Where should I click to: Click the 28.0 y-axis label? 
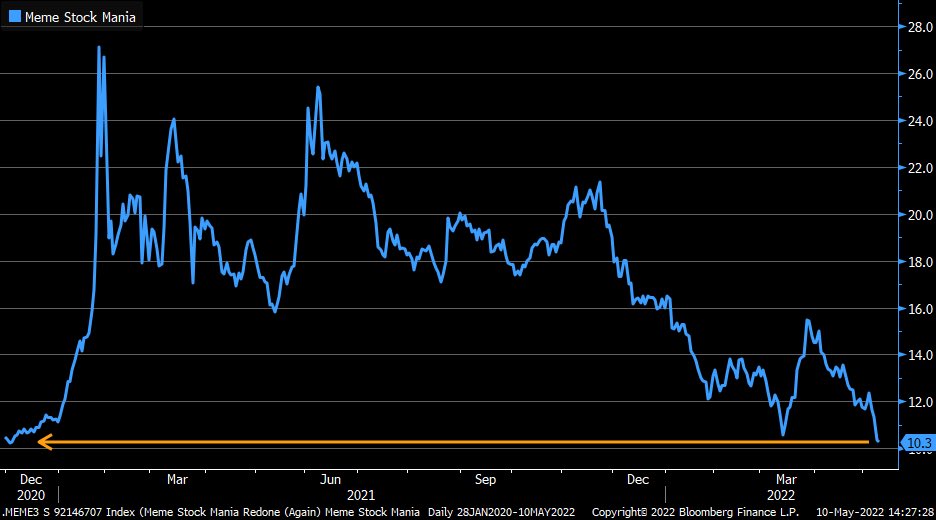(x=920, y=27)
